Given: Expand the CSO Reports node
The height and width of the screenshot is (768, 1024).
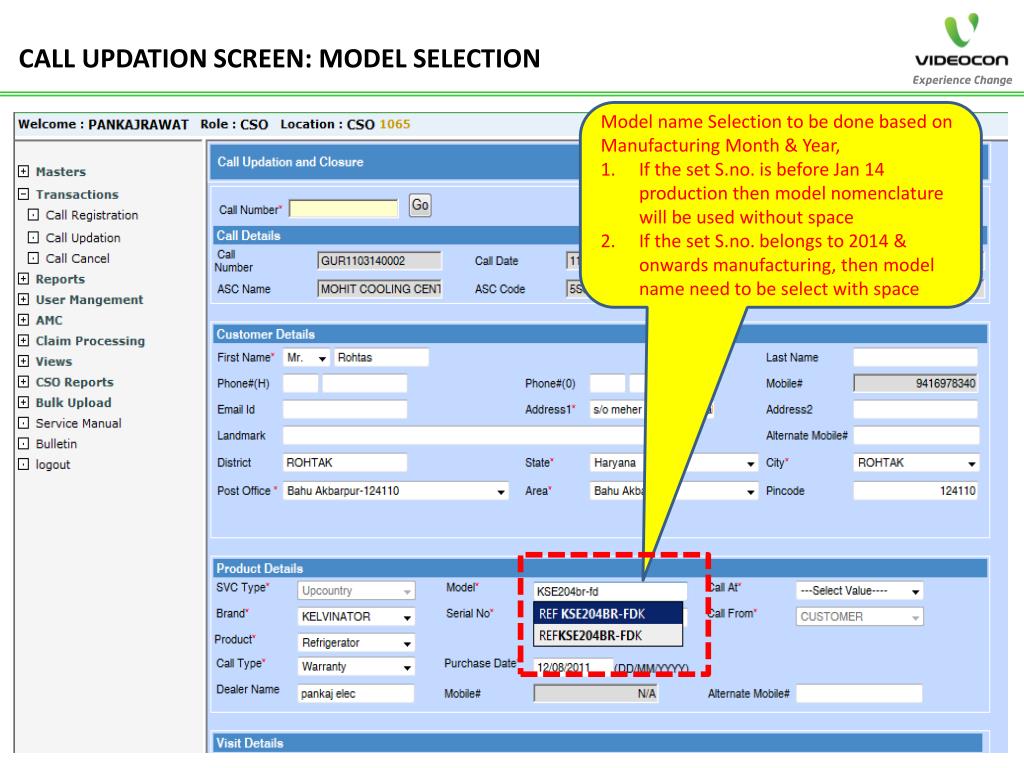Looking at the screenshot, I should 24,381.
